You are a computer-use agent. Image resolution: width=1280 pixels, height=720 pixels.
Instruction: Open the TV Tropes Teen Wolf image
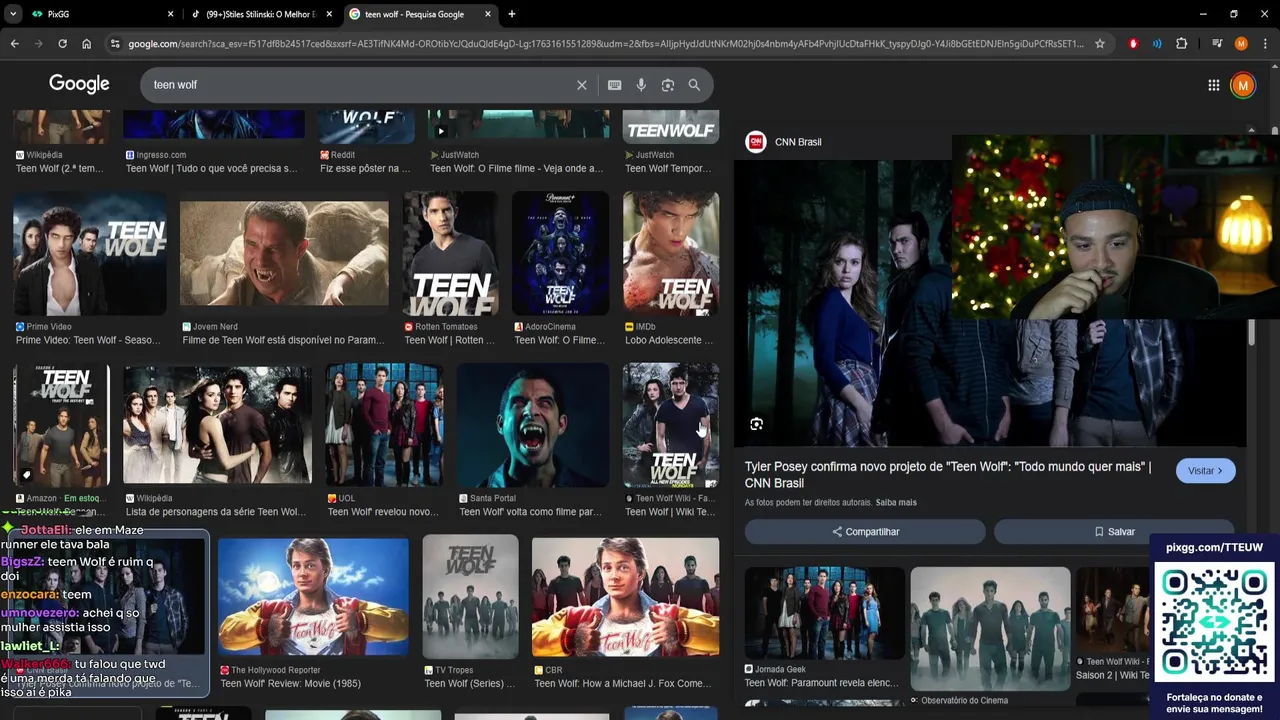pos(470,597)
